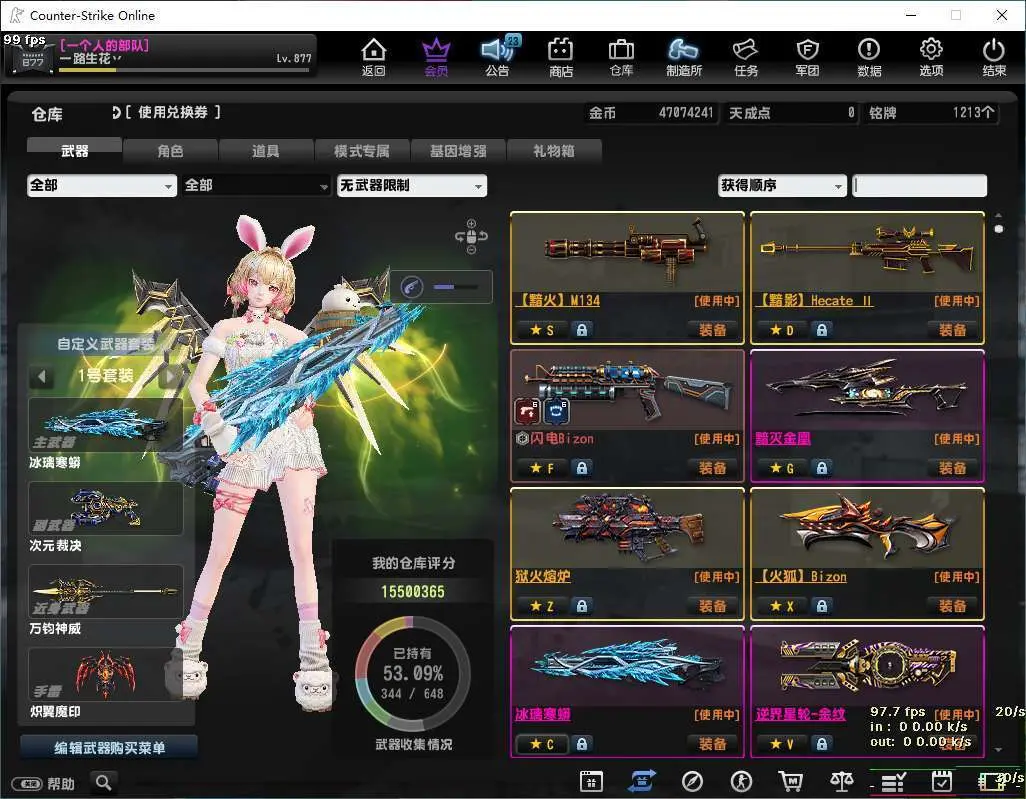Toggle the 帮助 help switch

click(x=27, y=783)
